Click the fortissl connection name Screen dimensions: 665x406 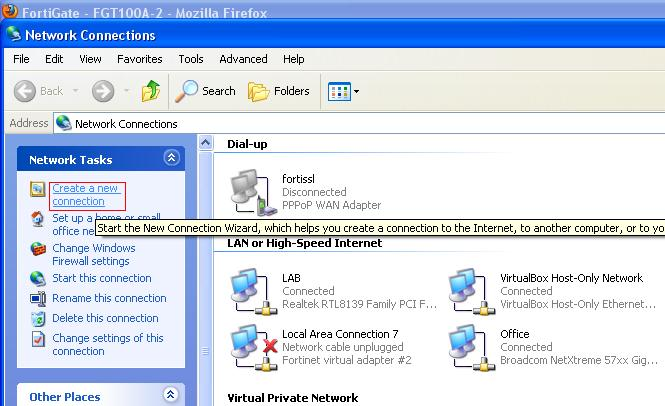299,179
